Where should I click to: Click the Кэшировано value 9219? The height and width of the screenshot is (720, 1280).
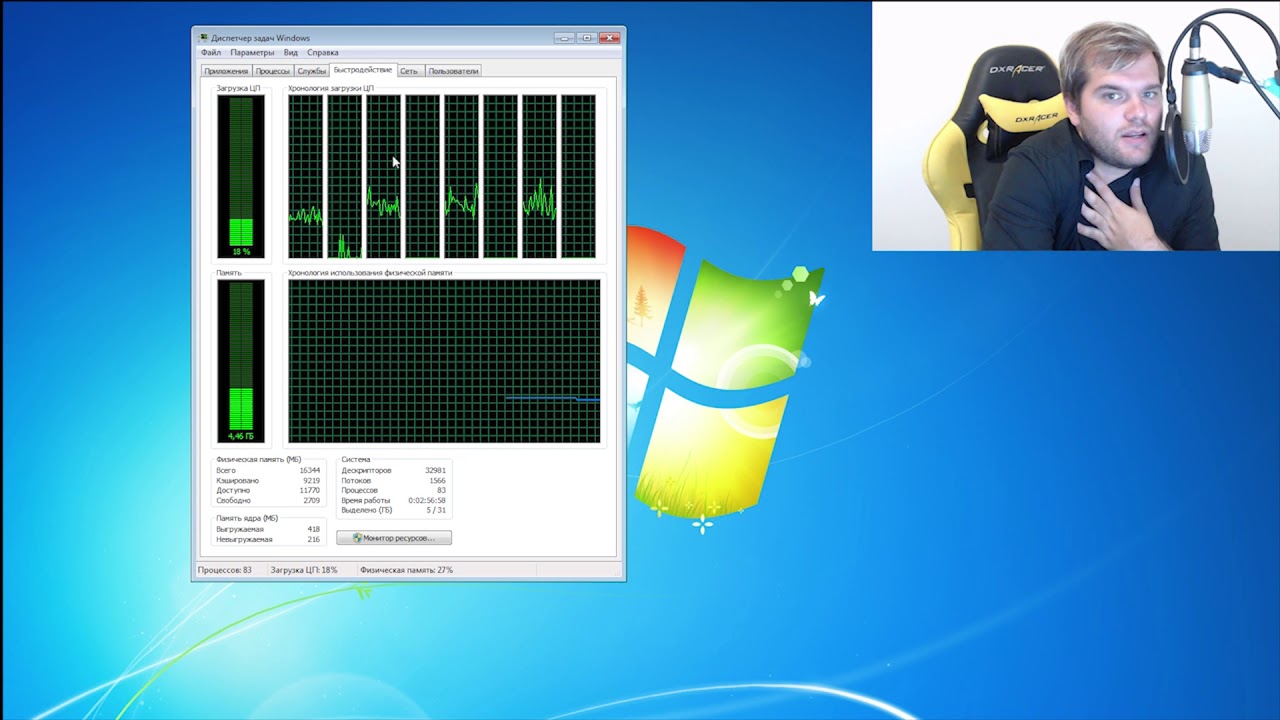tap(311, 480)
